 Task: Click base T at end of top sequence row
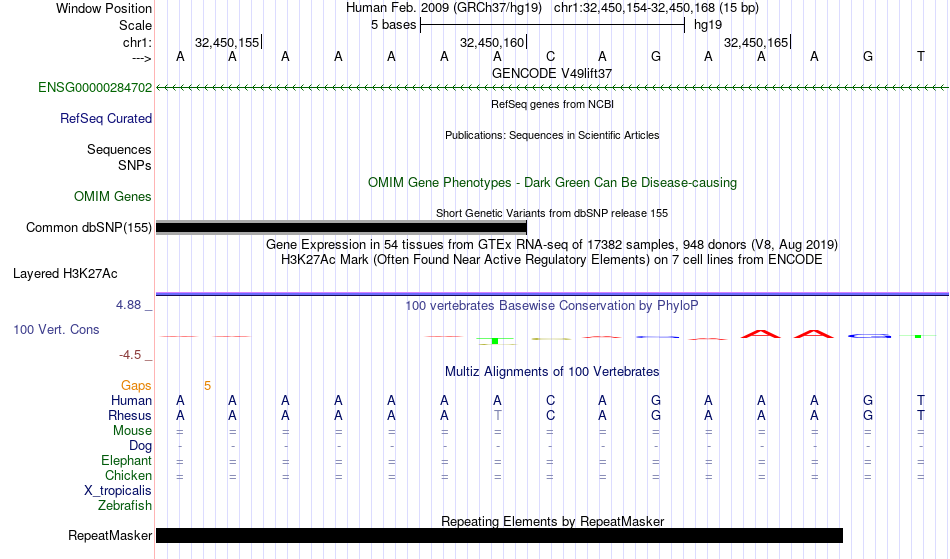pyautogui.click(x=920, y=56)
